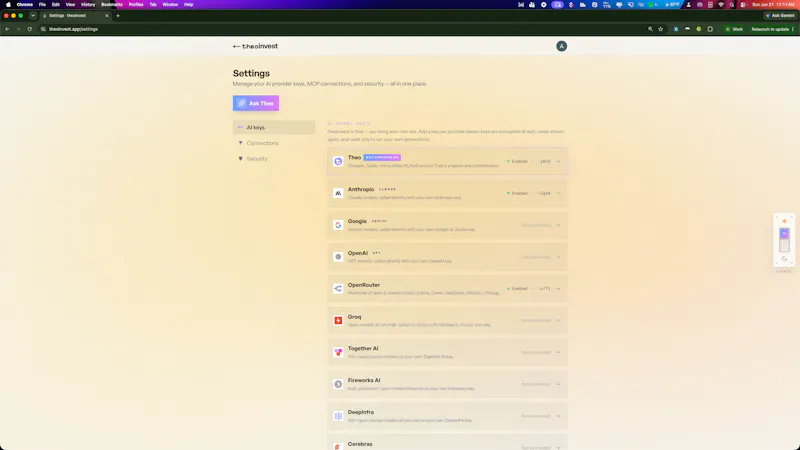
Task: Click the Wi-Fi icon in the menu bar
Action: pos(721,5)
